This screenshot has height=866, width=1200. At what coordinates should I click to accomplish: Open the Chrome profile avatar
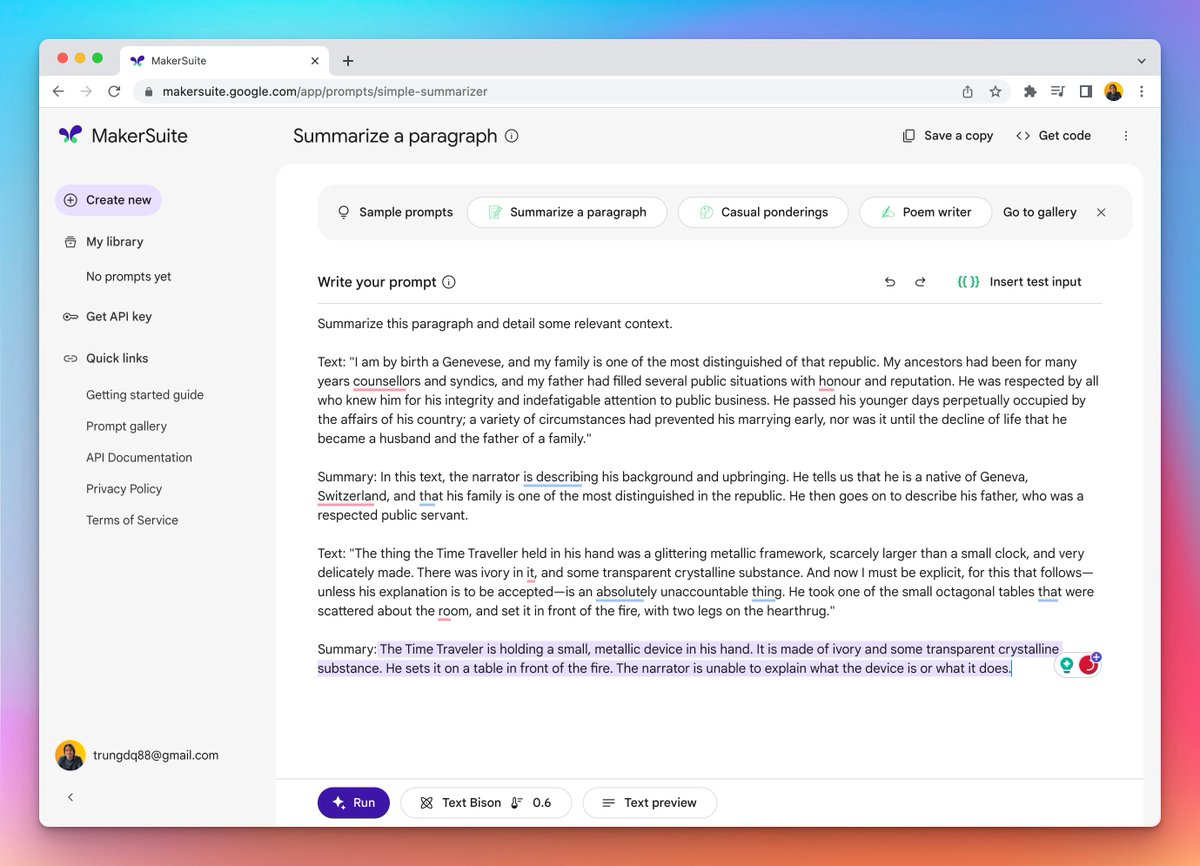point(1113,91)
